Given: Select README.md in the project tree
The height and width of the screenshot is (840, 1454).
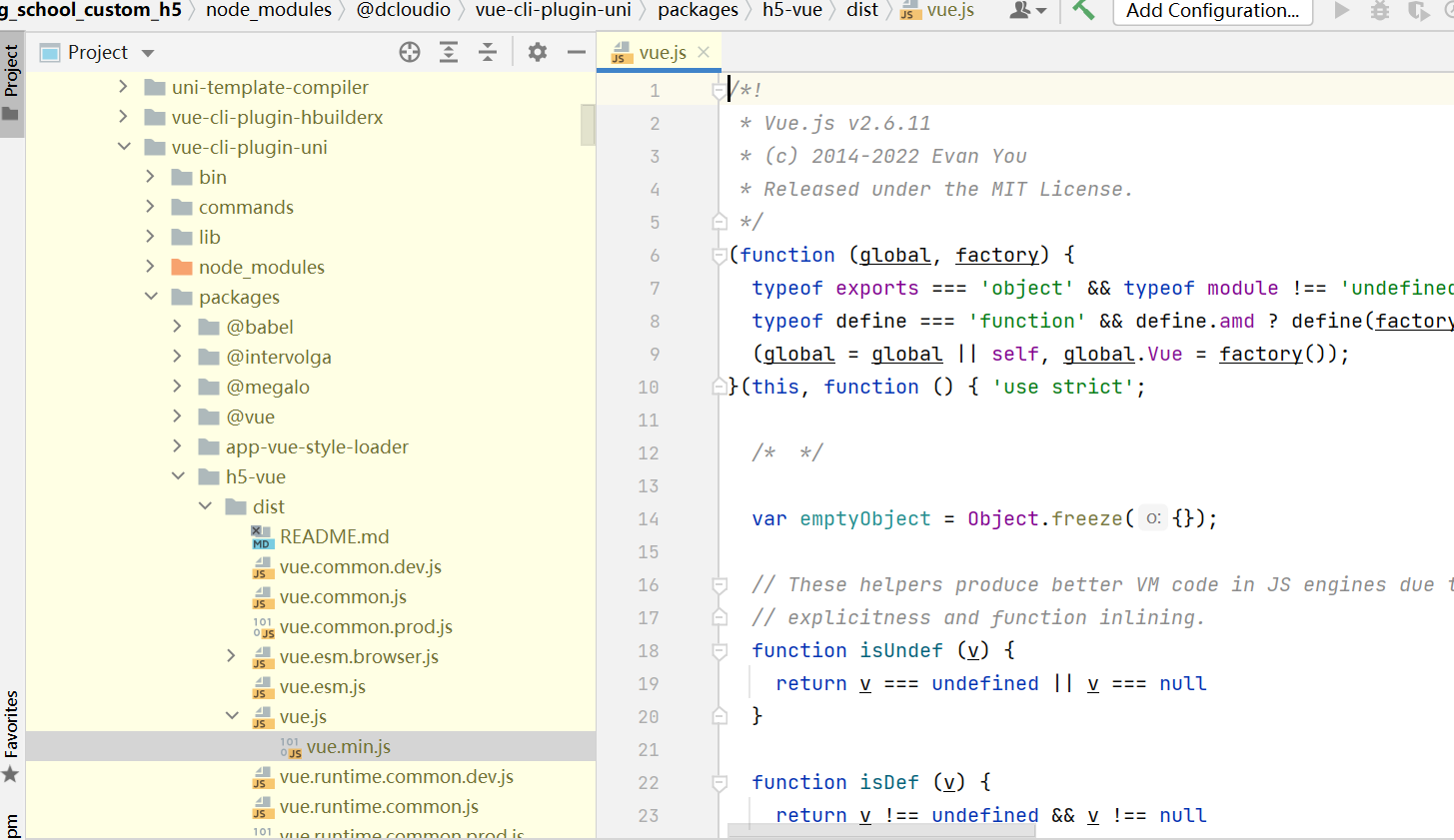Looking at the screenshot, I should click(x=334, y=536).
